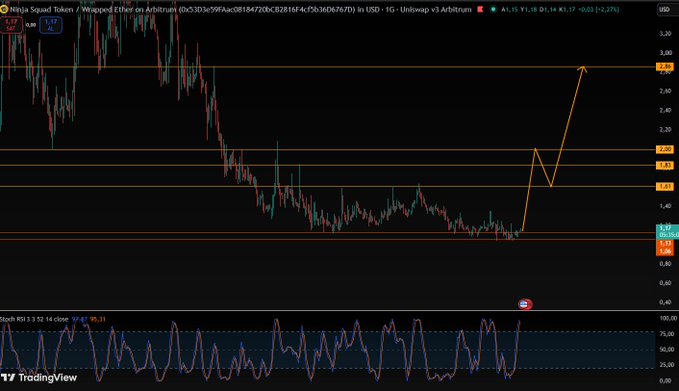Viewport: 679px width, 391px height.
Task: Click the red flag icon beside Uniswap v3 Arbitrum
Action: pos(480,9)
